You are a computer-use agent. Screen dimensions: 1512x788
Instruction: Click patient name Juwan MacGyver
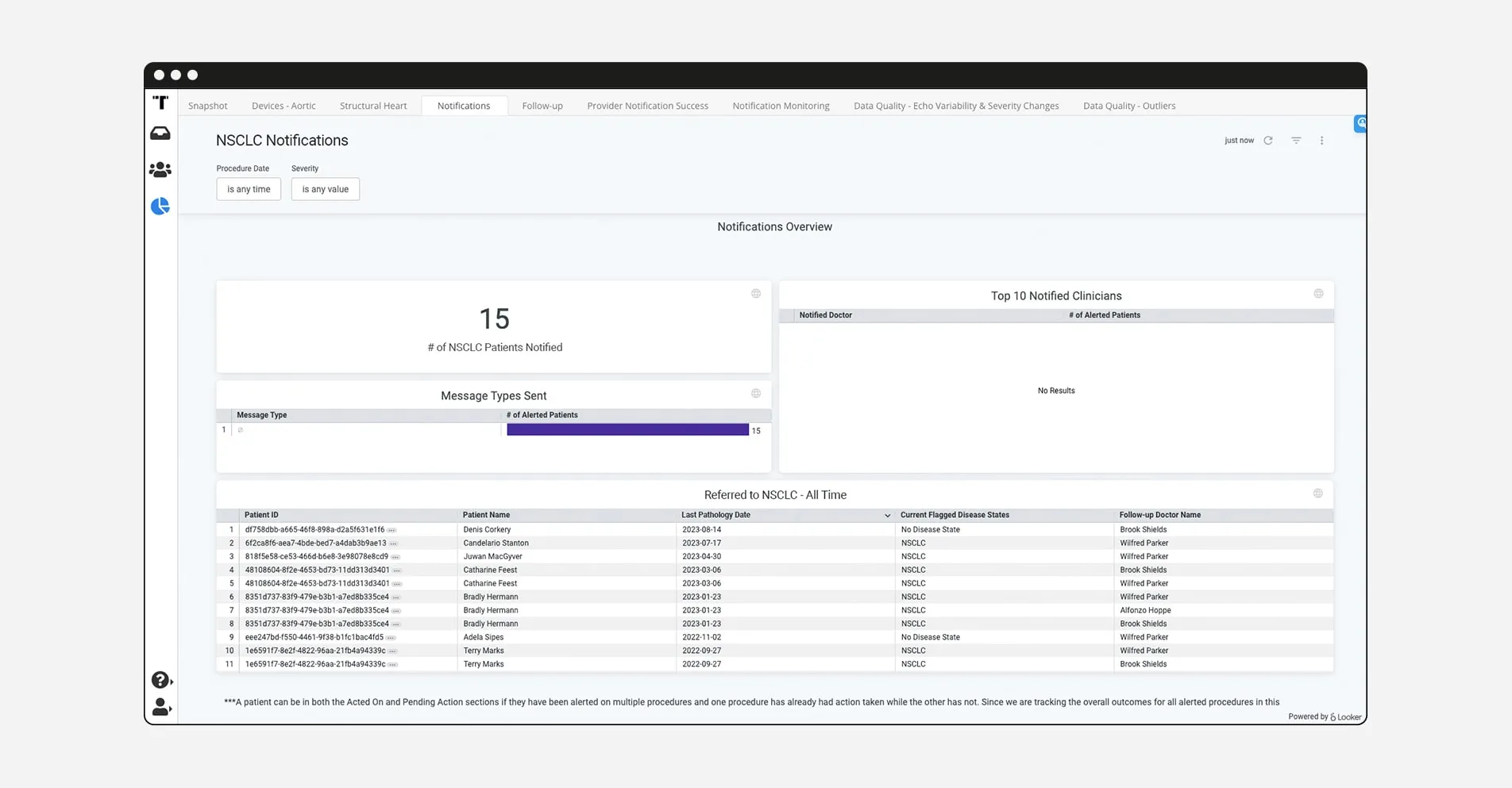(x=492, y=557)
